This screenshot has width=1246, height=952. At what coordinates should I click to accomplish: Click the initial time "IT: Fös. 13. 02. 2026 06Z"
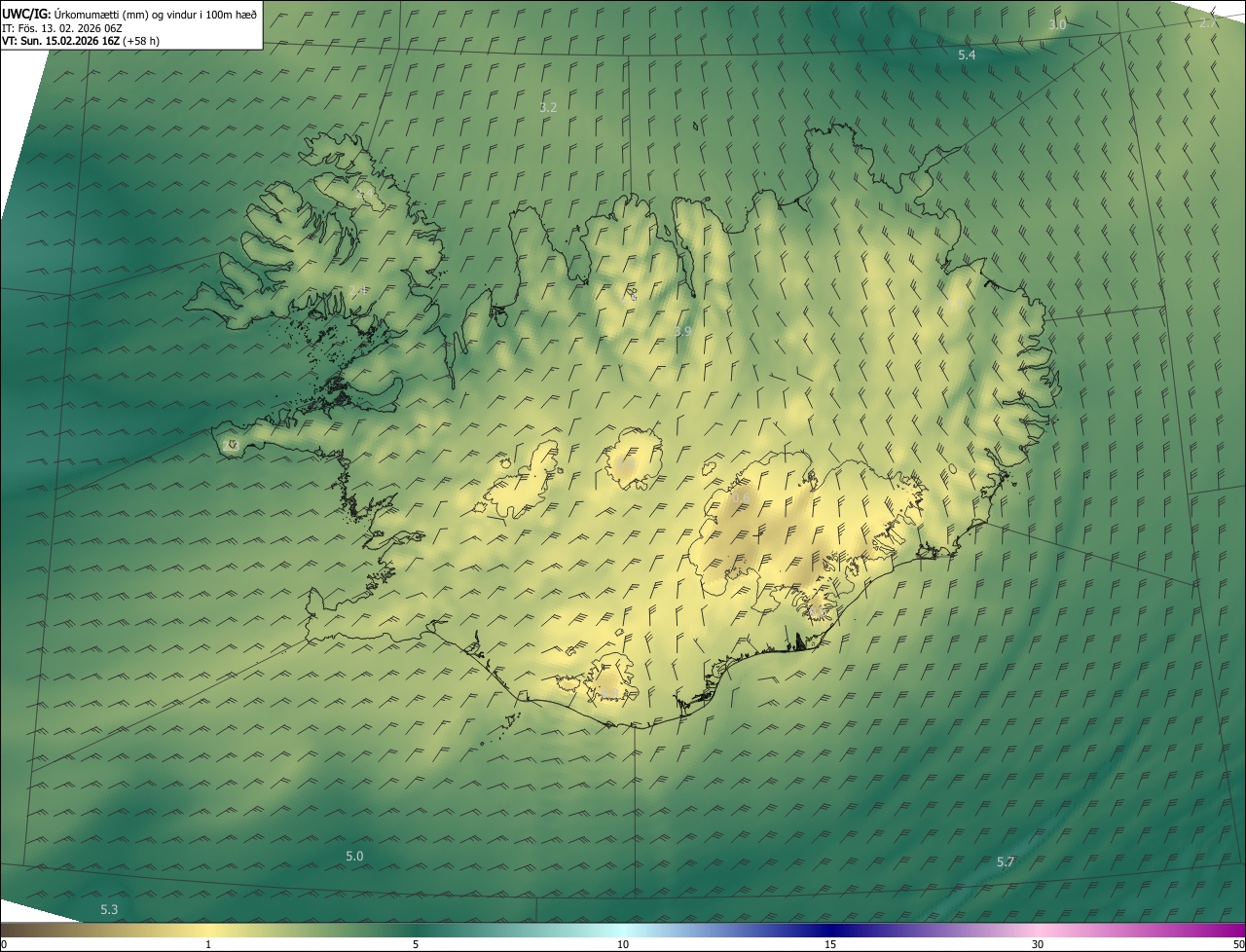pos(61,28)
